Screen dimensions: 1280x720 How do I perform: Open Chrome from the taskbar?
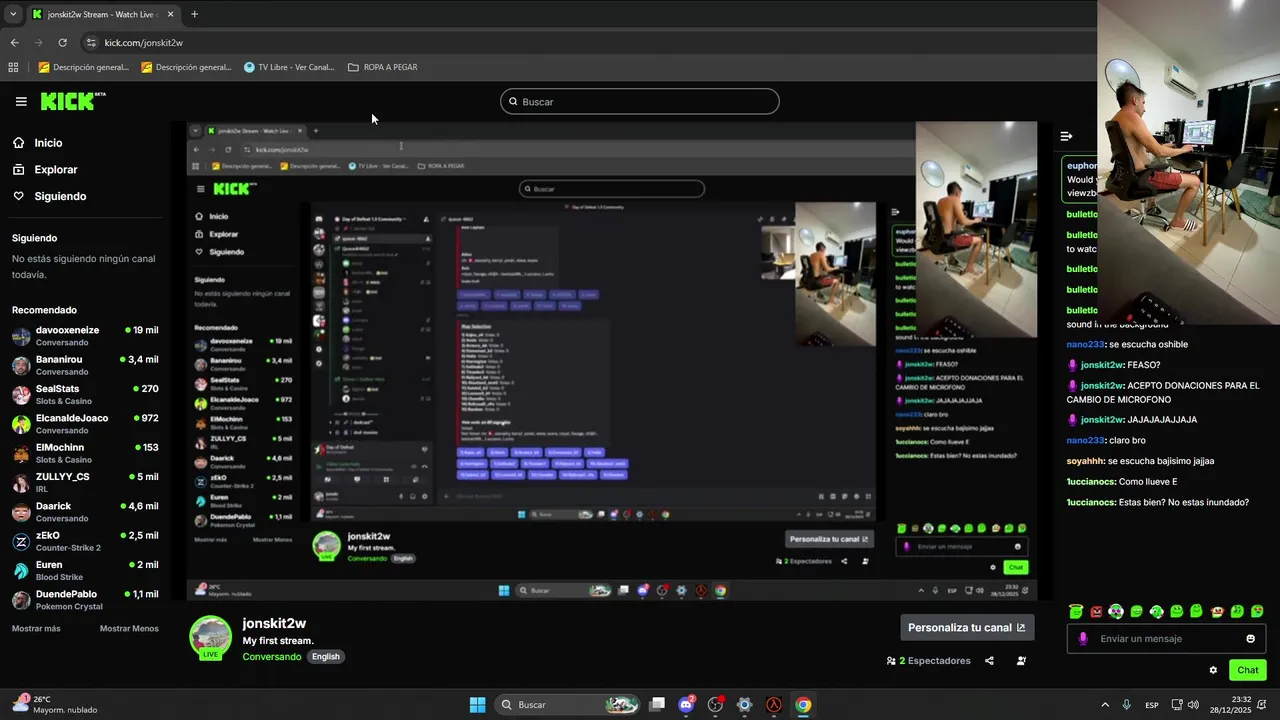(803, 705)
